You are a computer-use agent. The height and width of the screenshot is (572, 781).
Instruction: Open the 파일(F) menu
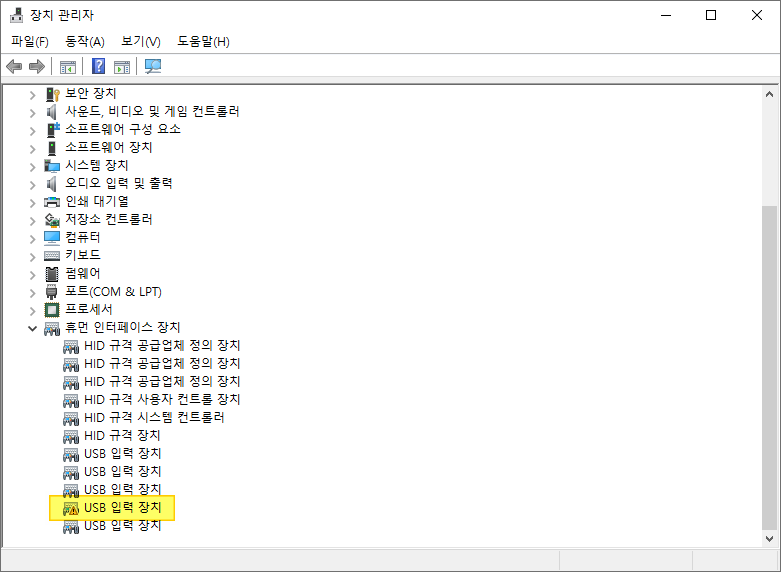[30, 41]
